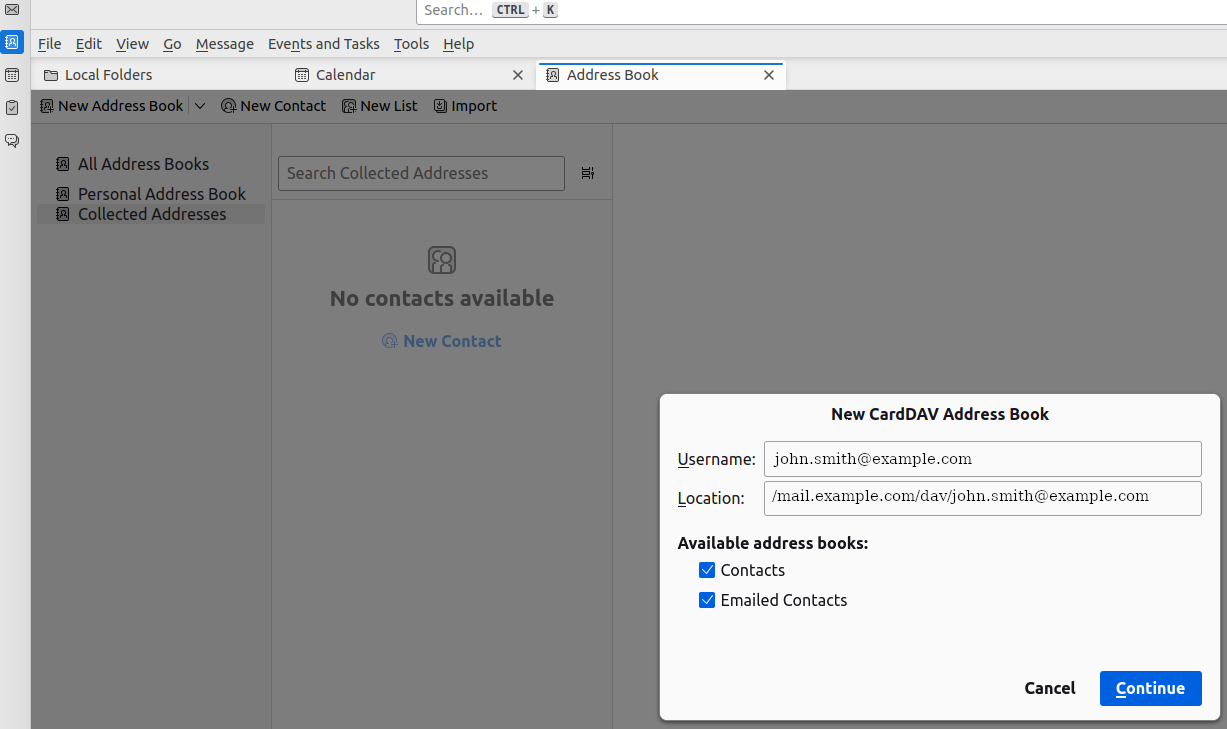Cancel the New CardDAV Address Book dialog
1227x729 pixels.
[1050, 688]
